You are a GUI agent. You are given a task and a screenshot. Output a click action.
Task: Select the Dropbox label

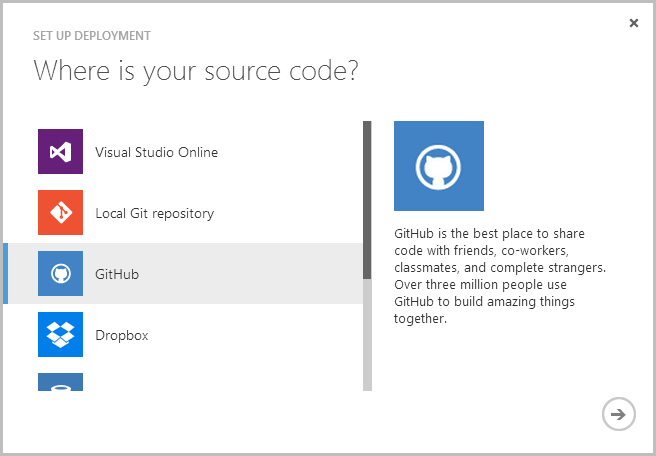(x=122, y=335)
